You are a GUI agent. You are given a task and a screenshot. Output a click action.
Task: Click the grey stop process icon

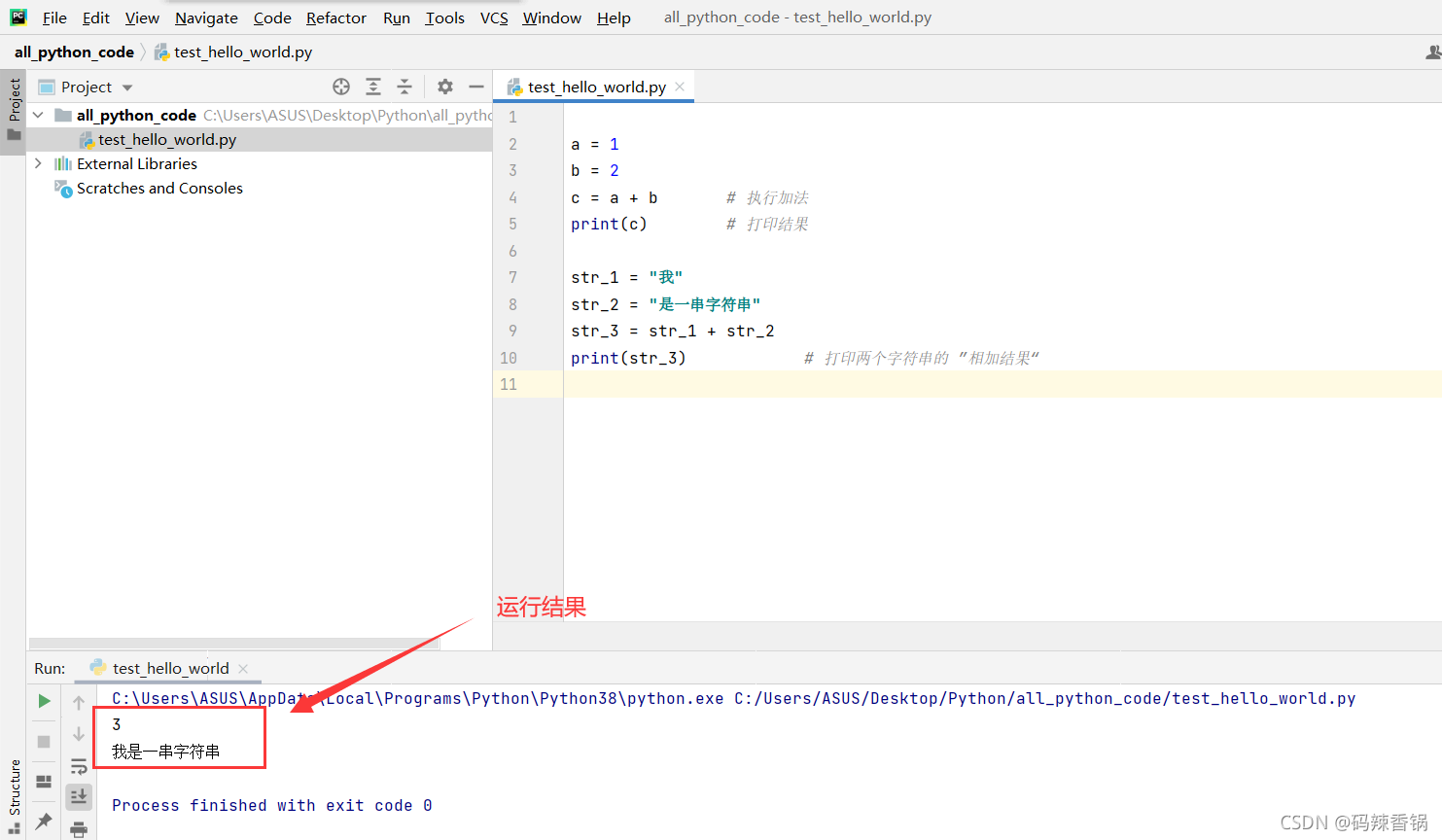pos(44,741)
